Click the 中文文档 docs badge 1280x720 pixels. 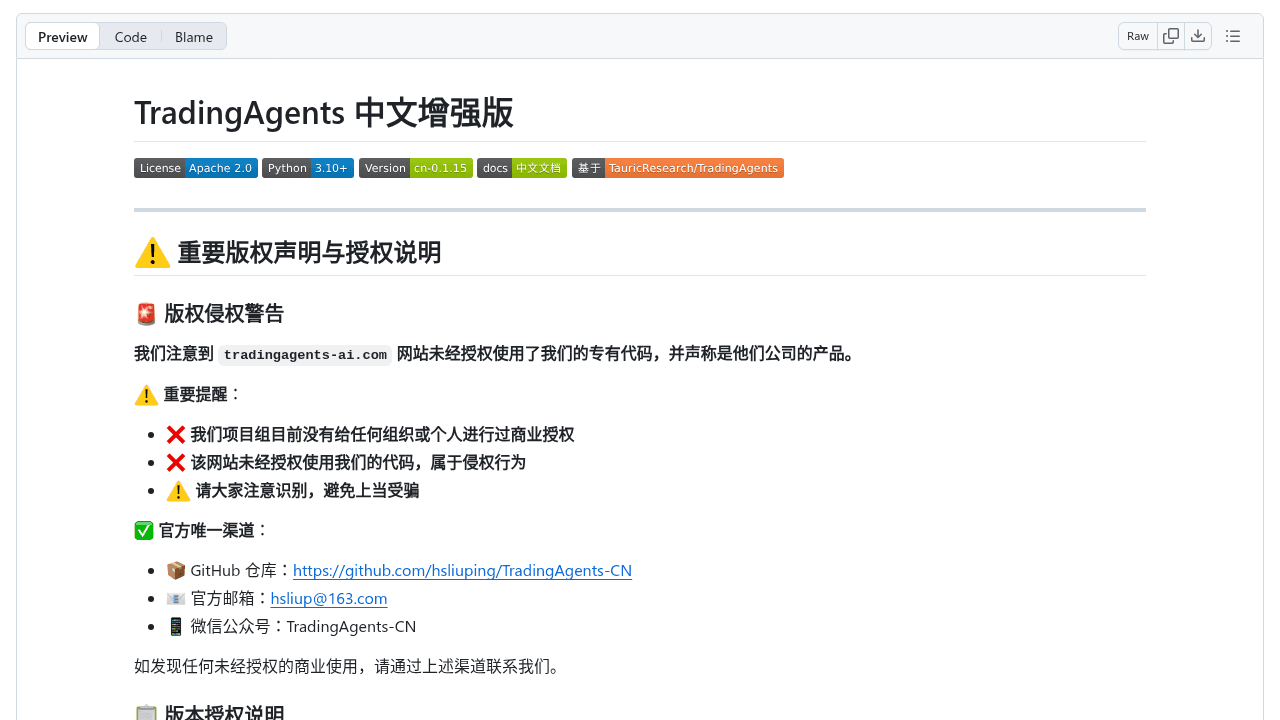(522, 167)
